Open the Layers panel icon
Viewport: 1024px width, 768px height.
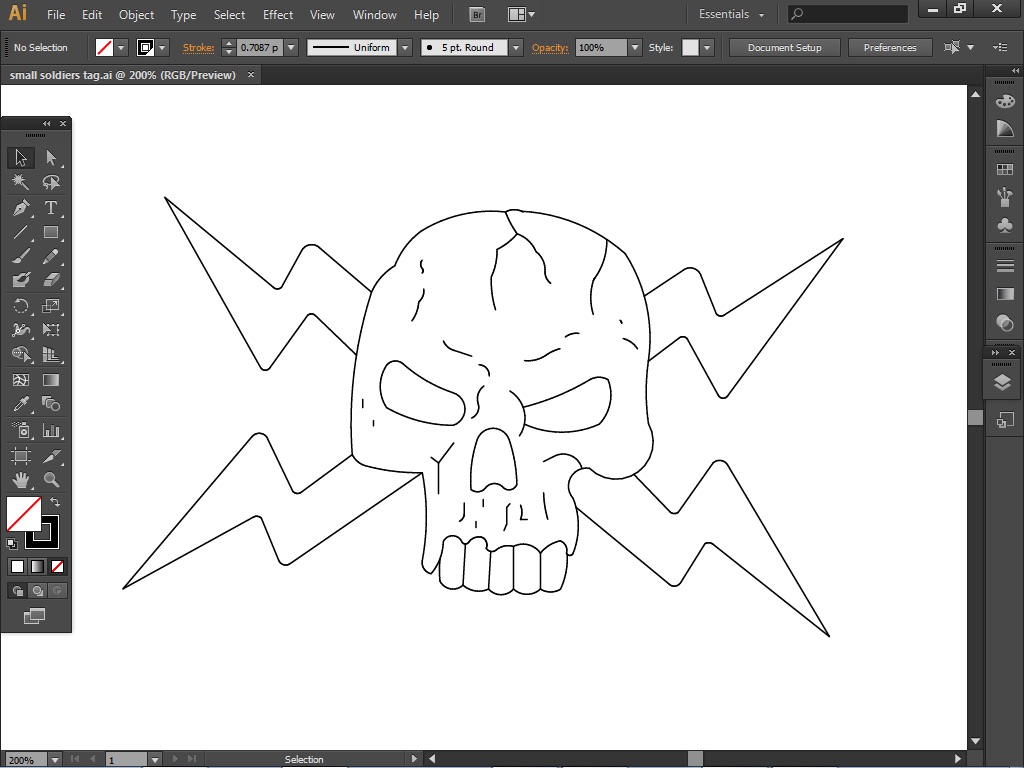click(1002, 383)
